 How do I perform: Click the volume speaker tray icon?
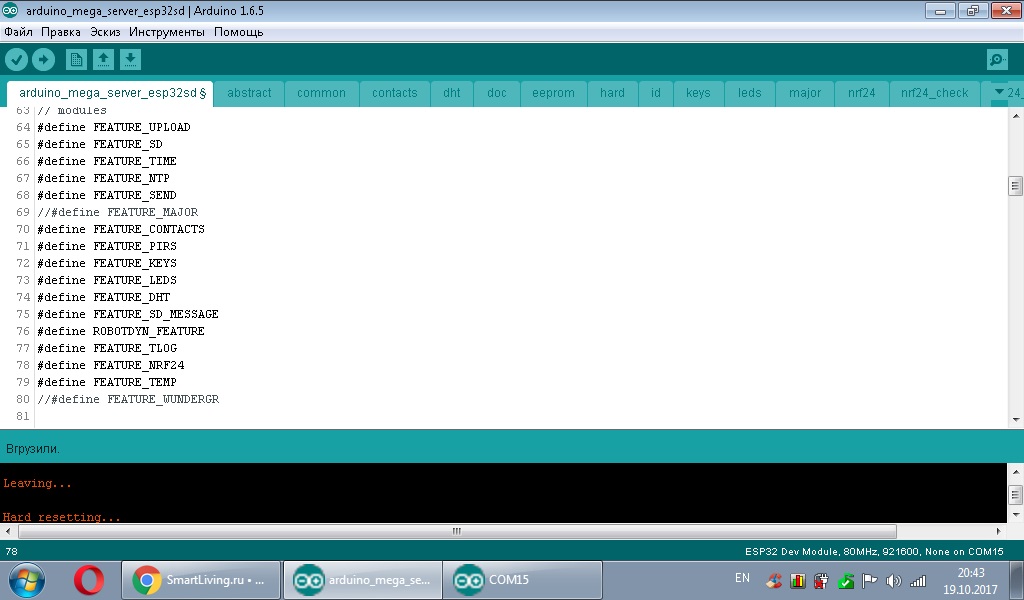pos(893,580)
